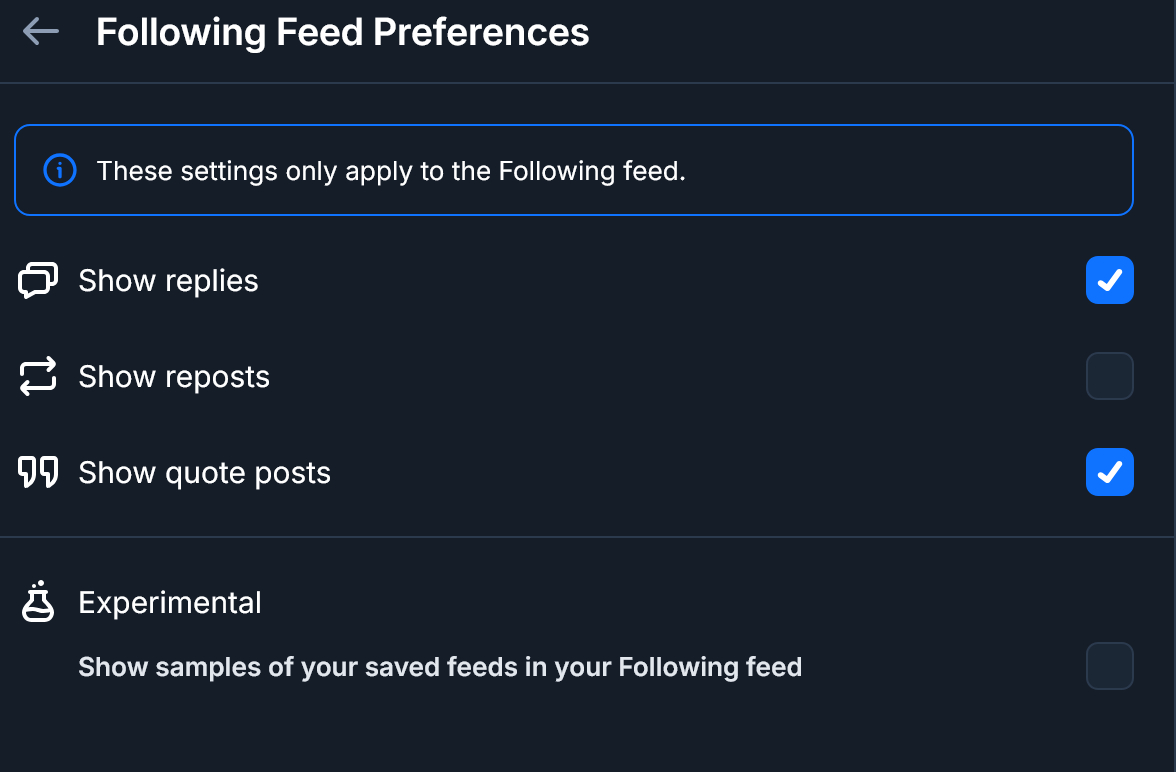
Task: Disable the Show replies checkbox
Action: [1109, 281]
